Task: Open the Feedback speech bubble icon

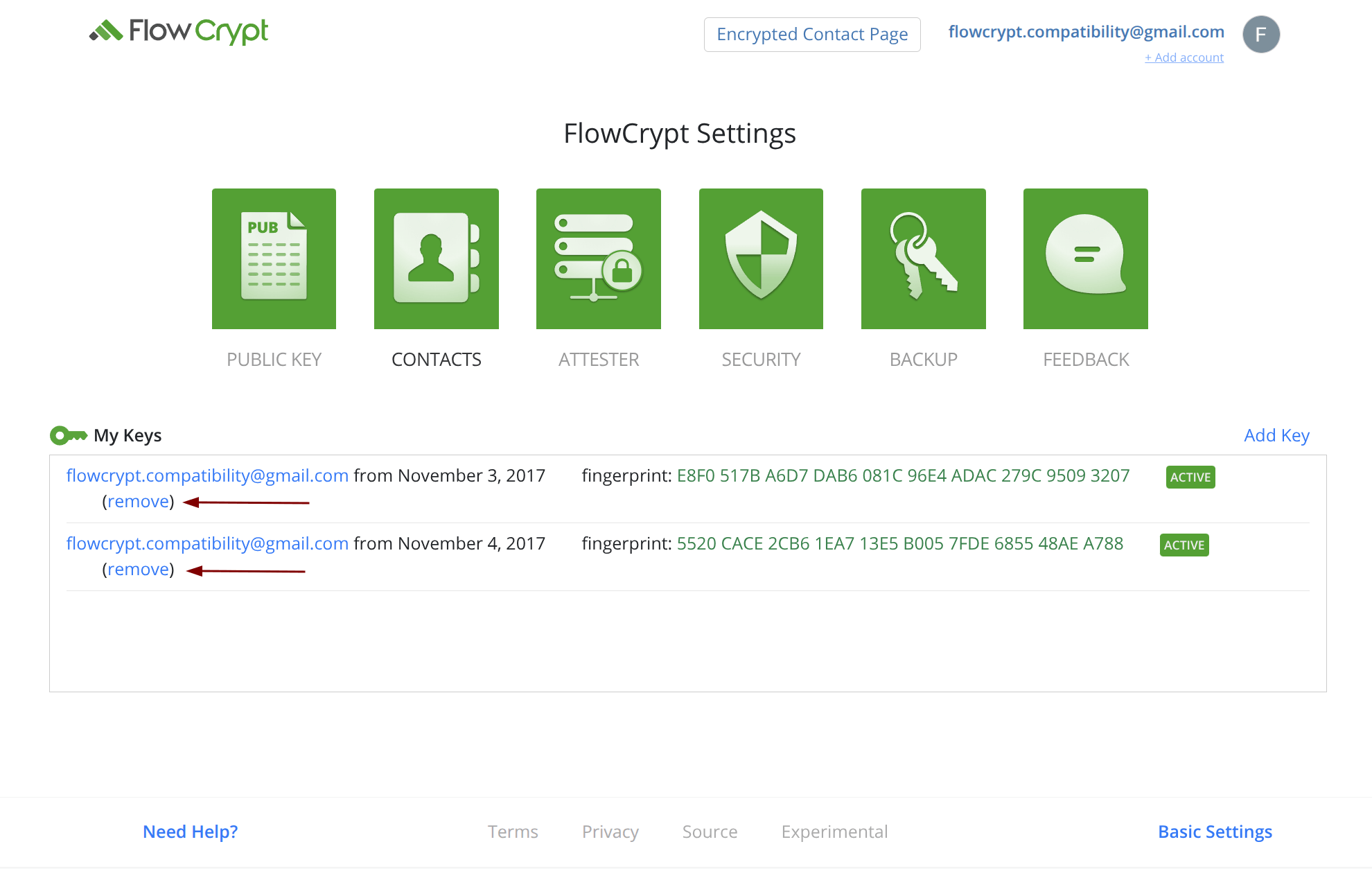Action: (x=1086, y=258)
